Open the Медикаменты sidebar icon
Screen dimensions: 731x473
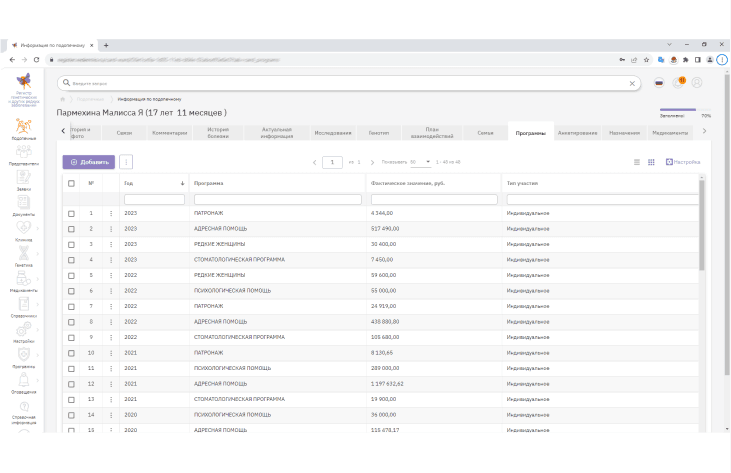click(23, 278)
